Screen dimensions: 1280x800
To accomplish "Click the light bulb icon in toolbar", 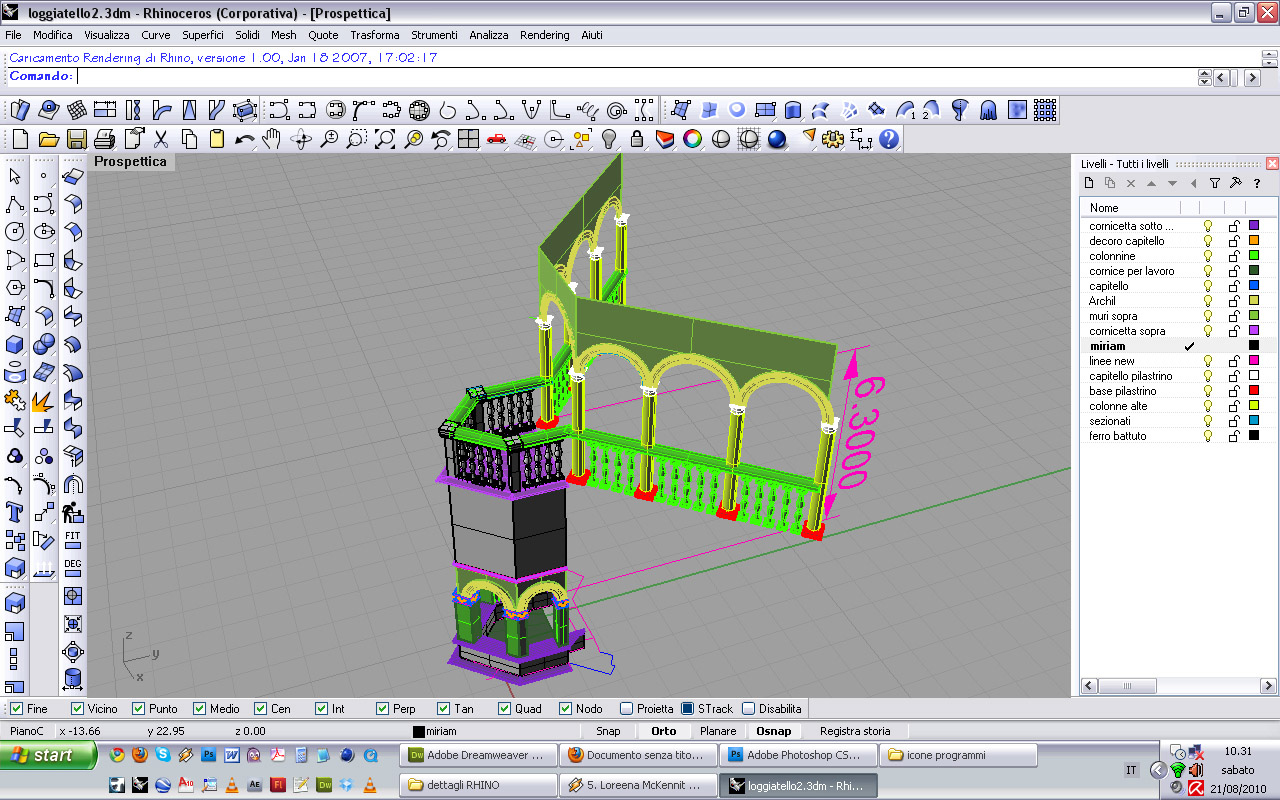I will tap(608, 139).
